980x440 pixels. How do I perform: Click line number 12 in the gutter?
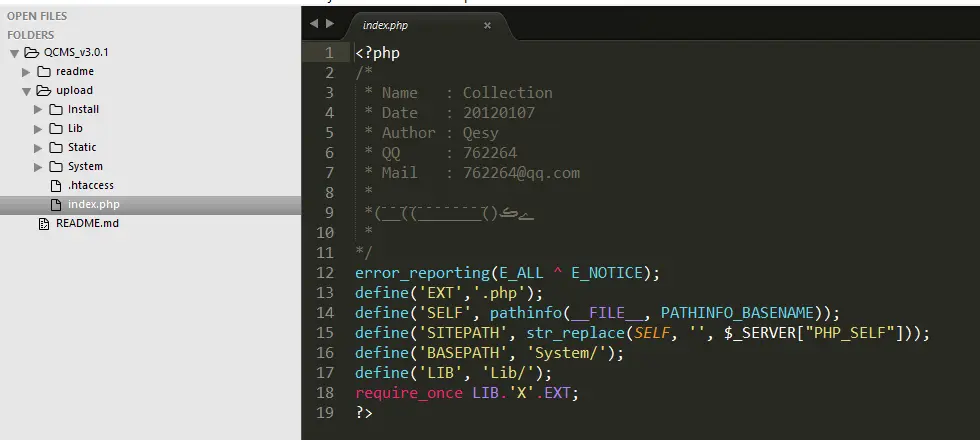point(325,273)
